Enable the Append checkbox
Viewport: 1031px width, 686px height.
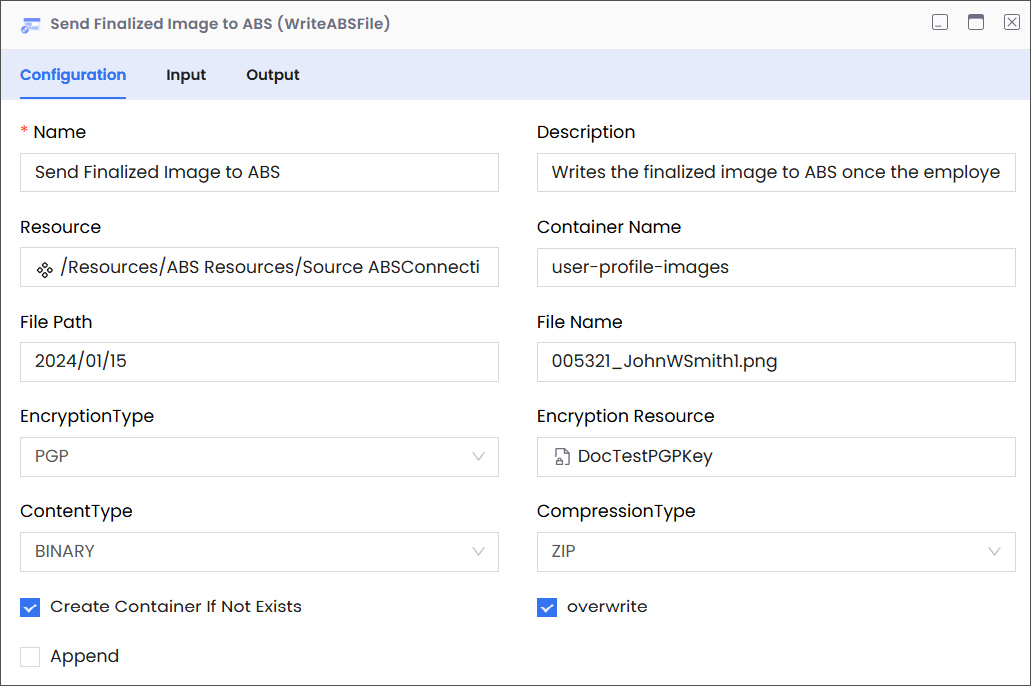click(x=30, y=657)
